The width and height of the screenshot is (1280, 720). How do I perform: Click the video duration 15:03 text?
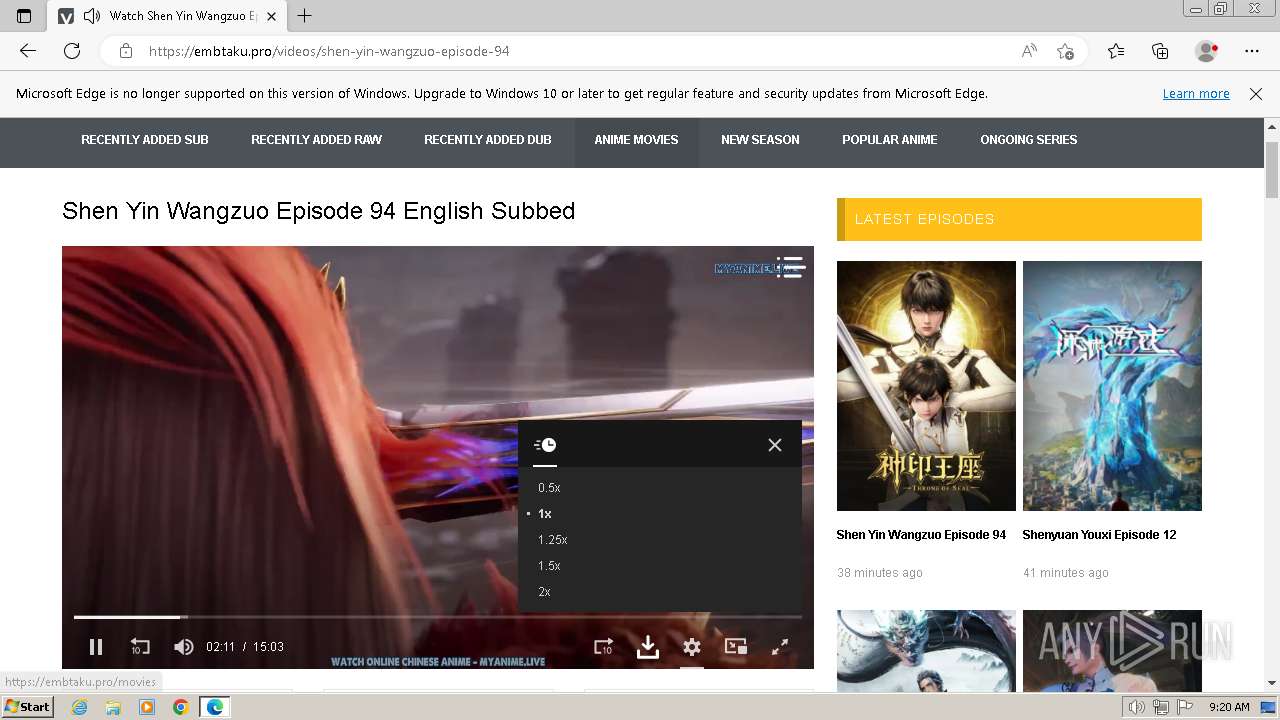268,647
